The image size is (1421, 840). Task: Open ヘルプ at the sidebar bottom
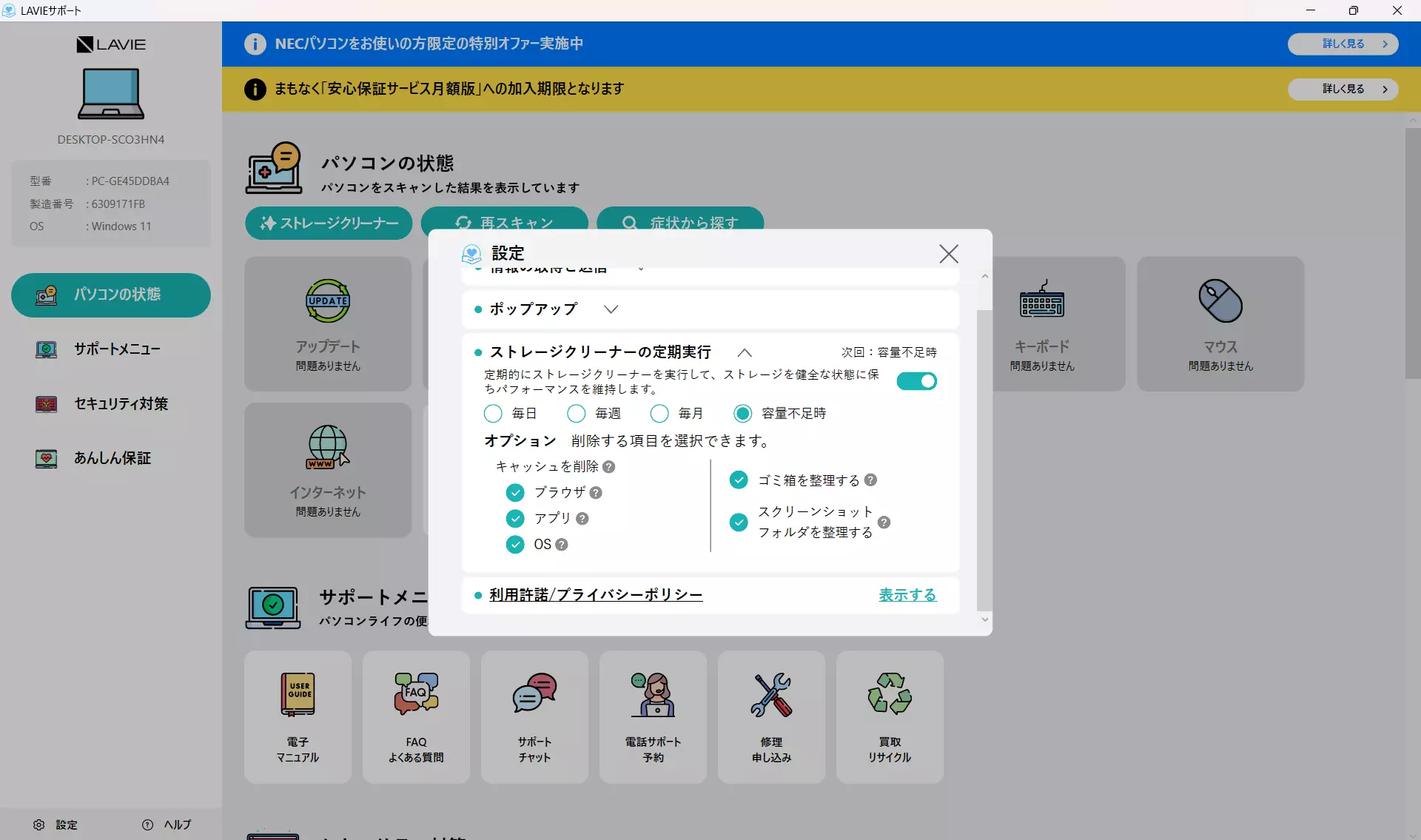(x=167, y=824)
